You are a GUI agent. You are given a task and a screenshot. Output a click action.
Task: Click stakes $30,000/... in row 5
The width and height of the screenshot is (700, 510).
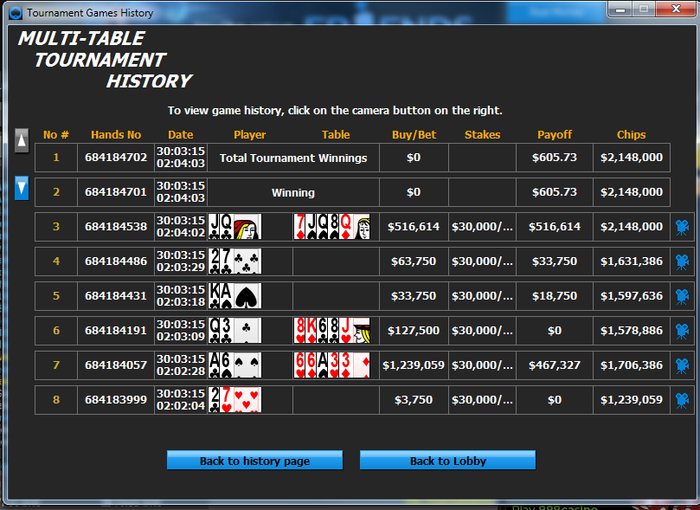click(482, 296)
